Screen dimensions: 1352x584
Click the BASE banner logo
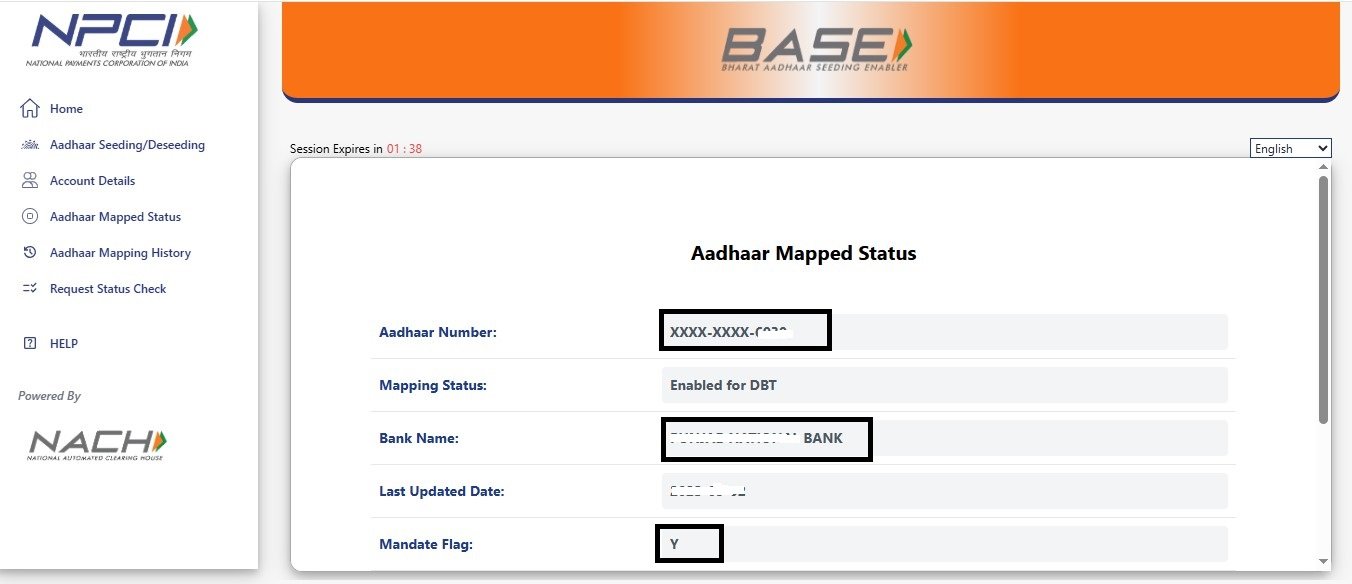click(x=816, y=49)
